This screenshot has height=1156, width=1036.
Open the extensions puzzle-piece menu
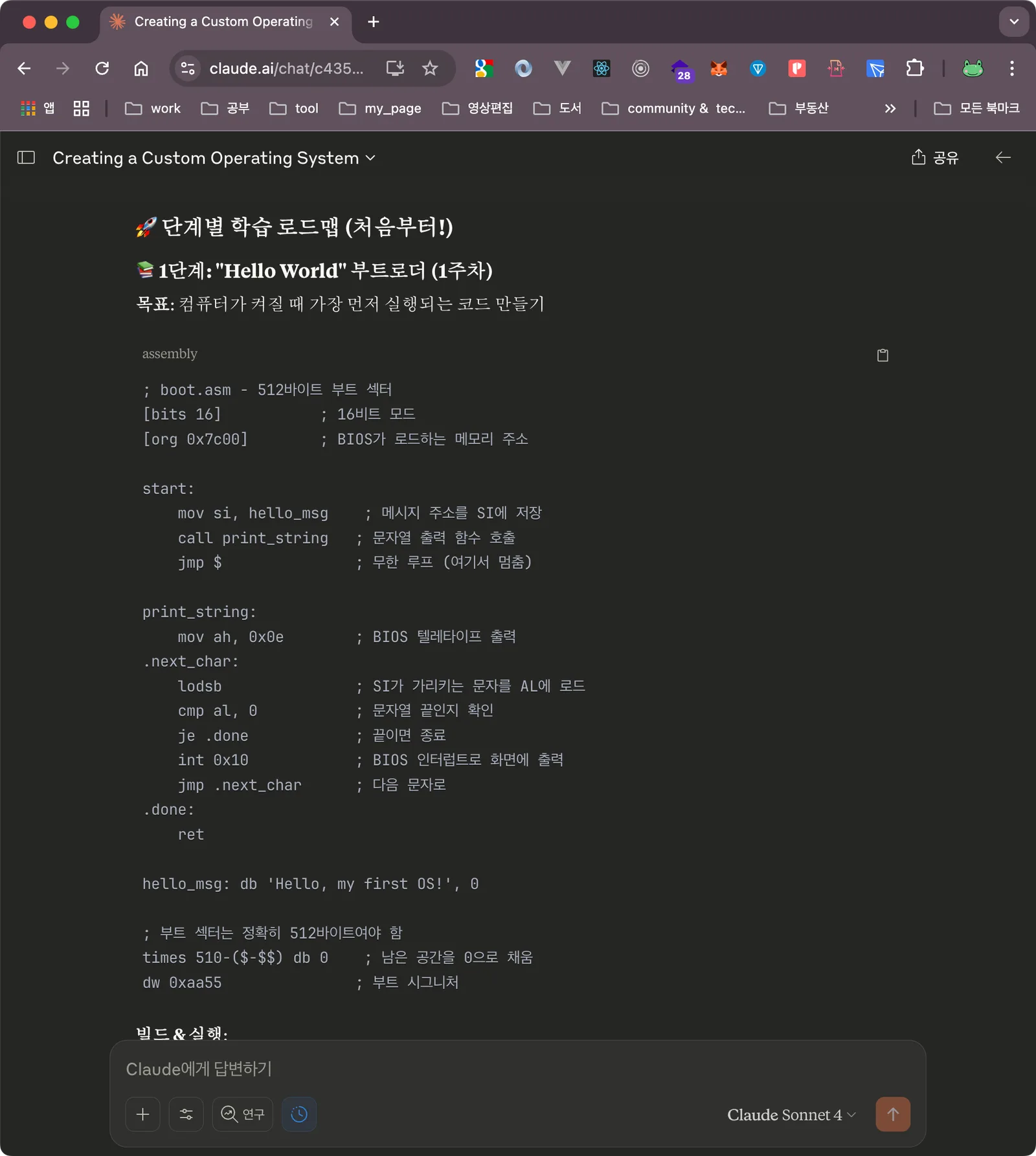pyautogui.click(x=915, y=68)
